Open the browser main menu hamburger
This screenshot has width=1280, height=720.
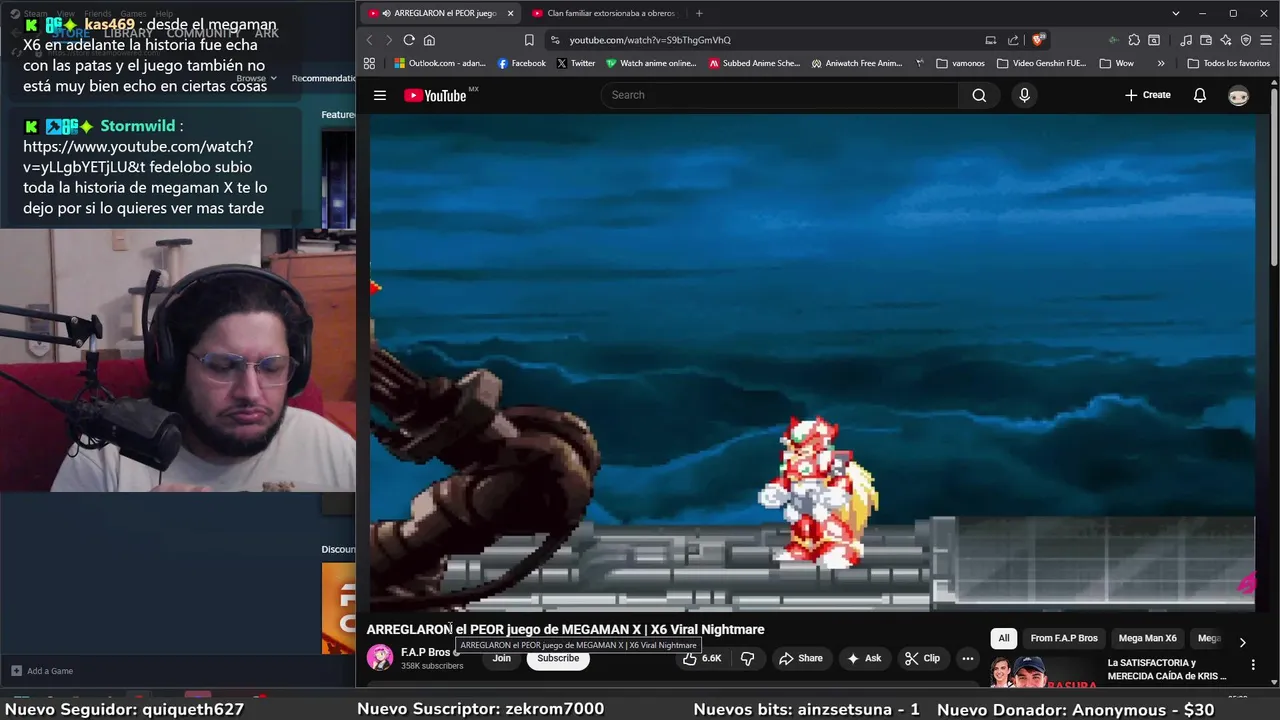(1267, 40)
